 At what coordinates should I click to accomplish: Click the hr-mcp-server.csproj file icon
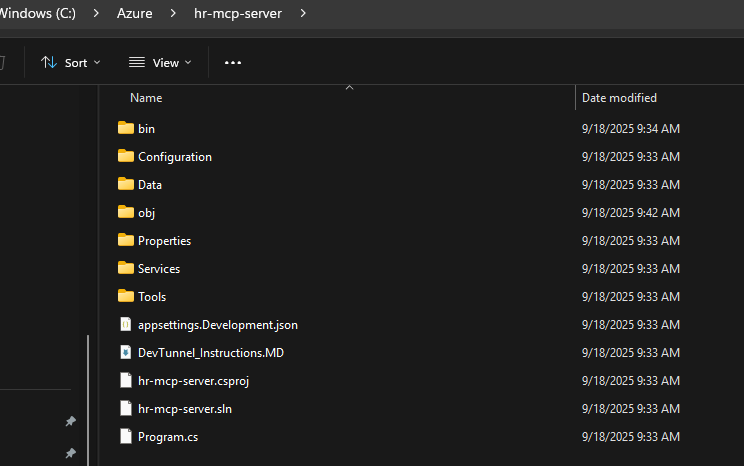(125, 380)
